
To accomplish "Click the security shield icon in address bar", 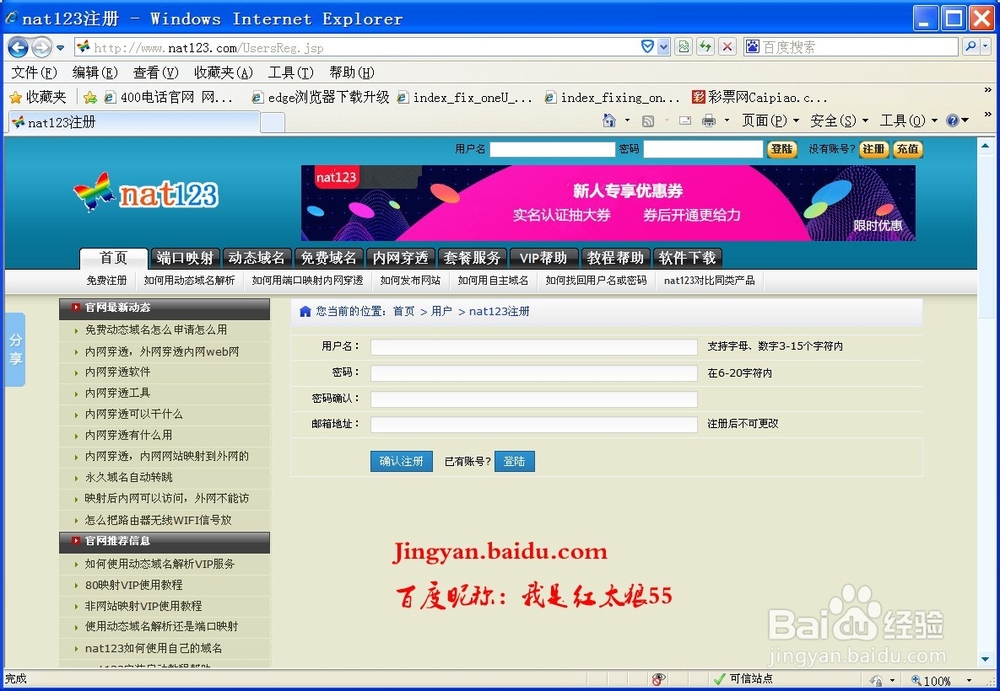I will pyautogui.click(x=647, y=47).
